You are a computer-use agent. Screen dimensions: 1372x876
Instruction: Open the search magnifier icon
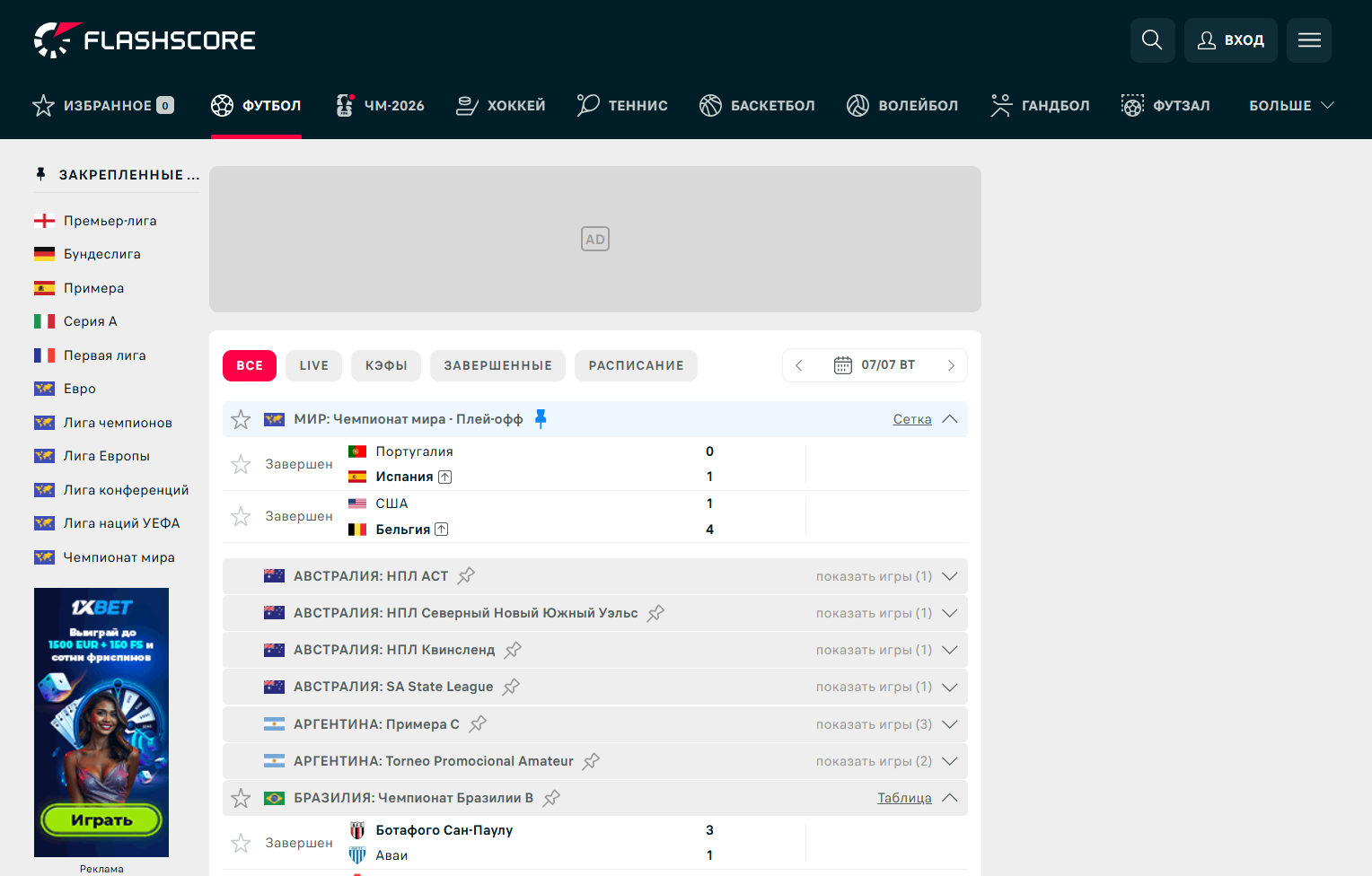click(x=1152, y=40)
